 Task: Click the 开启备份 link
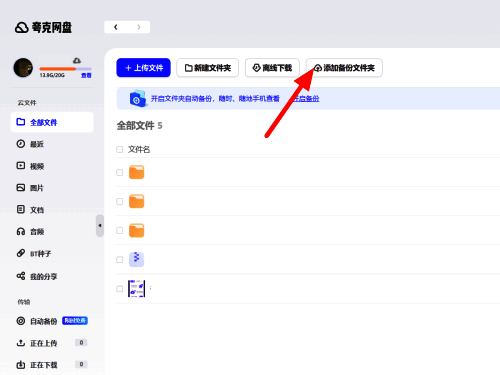click(x=306, y=99)
